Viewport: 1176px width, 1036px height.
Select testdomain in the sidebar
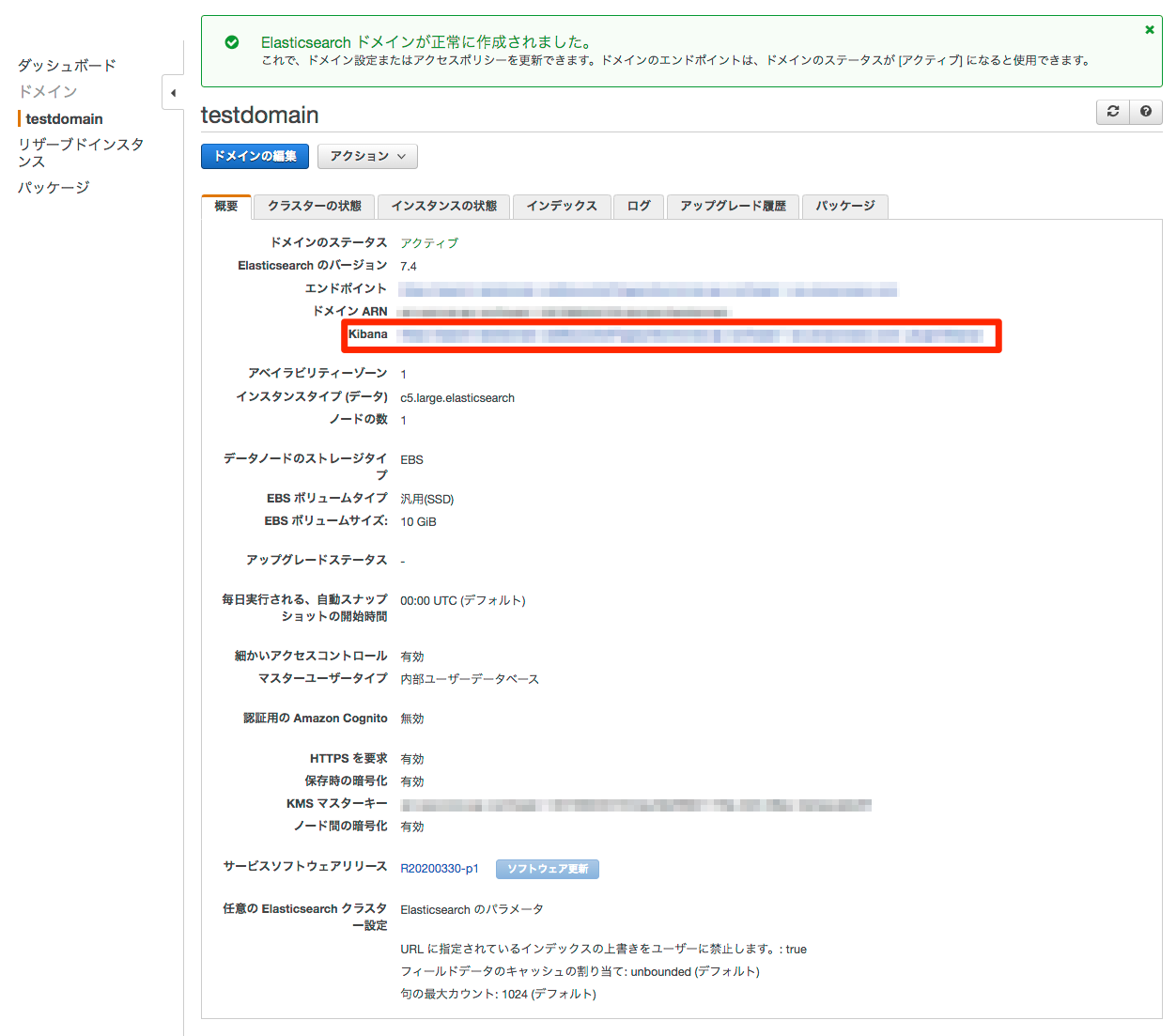coord(64,119)
